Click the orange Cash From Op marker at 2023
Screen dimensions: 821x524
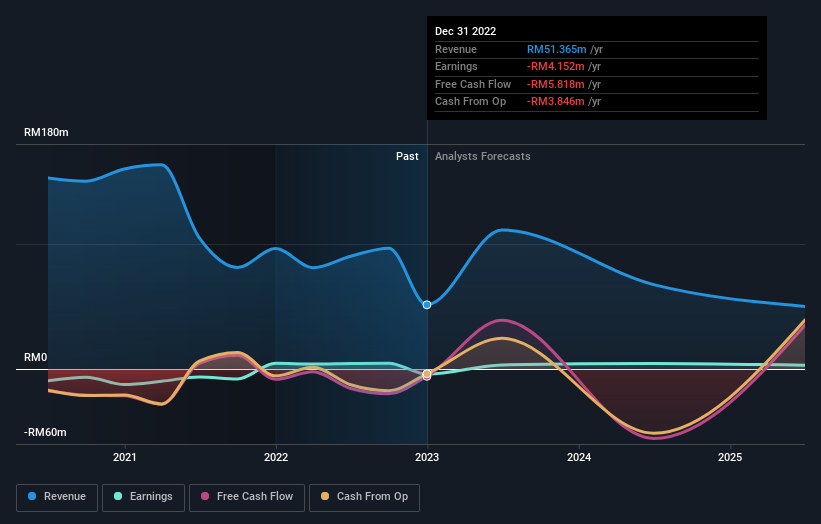click(427, 373)
